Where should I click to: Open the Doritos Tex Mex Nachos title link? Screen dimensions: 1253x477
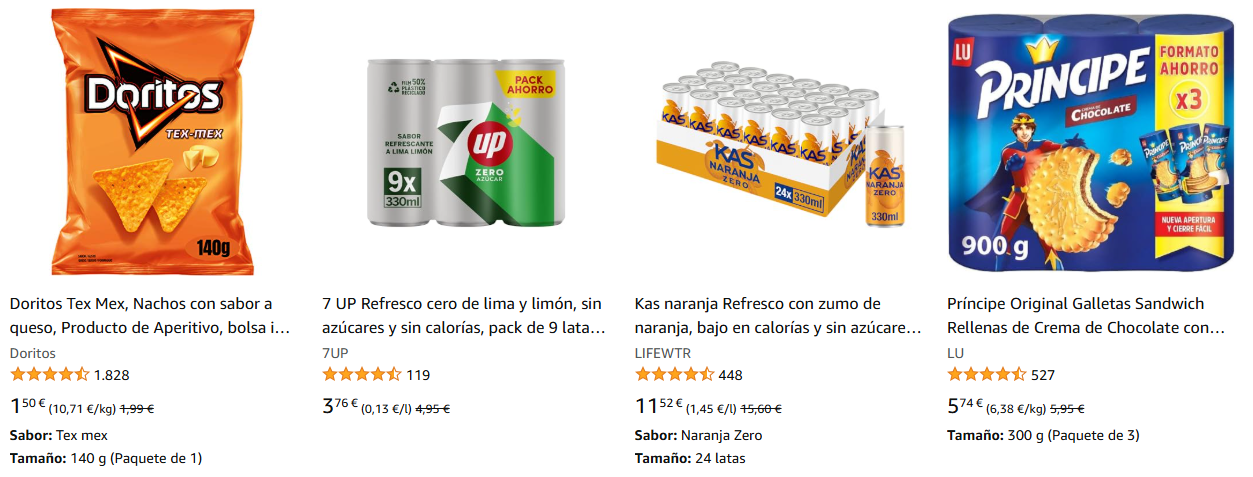[x=150, y=315]
